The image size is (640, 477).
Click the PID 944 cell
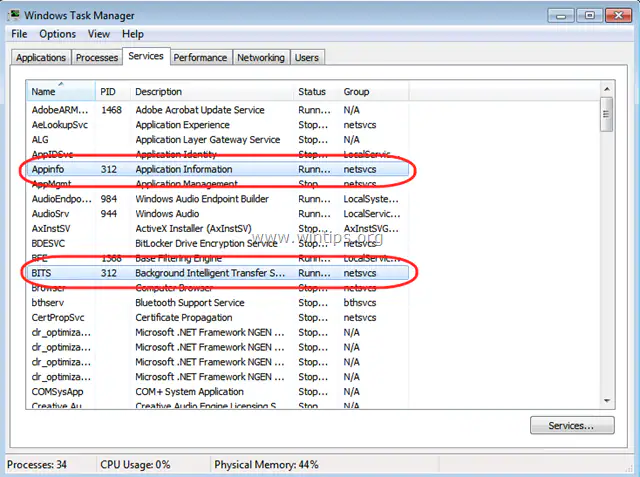109,214
